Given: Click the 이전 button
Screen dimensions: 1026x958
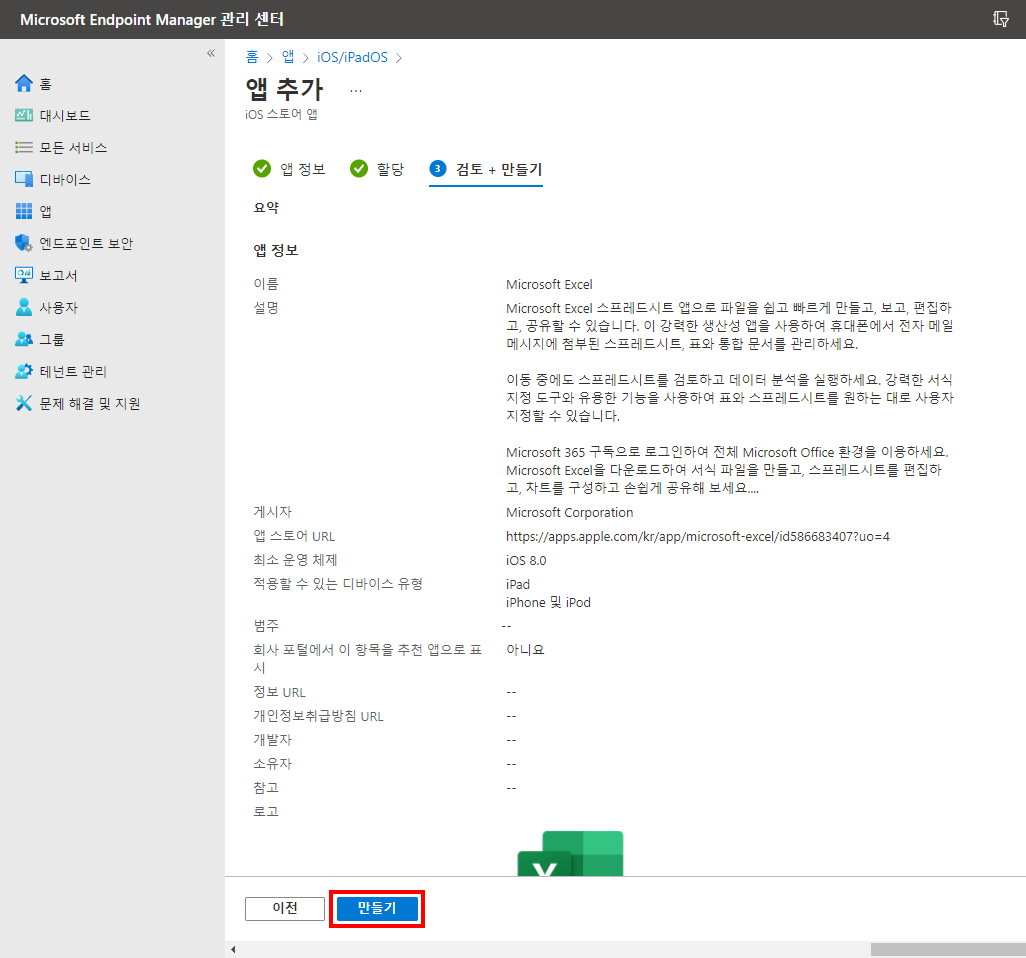Looking at the screenshot, I should tap(285, 908).
